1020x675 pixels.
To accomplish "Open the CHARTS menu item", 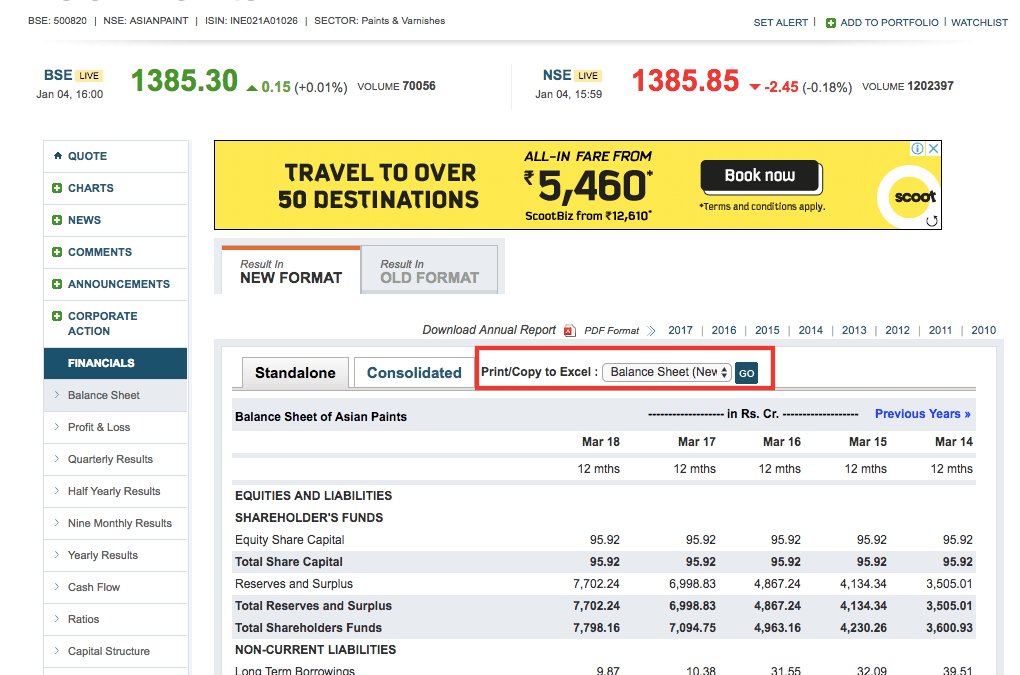I will point(115,188).
